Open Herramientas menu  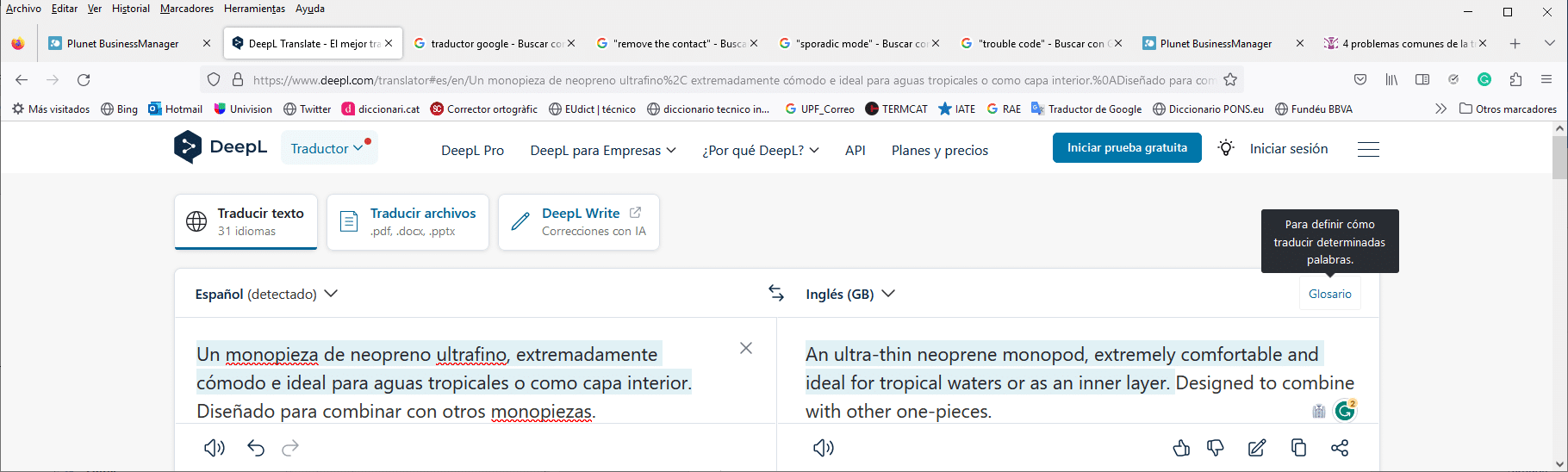click(x=254, y=9)
